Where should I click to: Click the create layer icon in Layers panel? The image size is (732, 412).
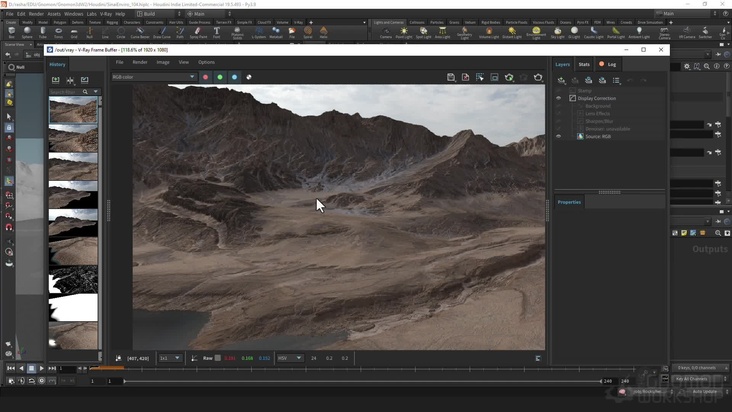[x=562, y=80]
